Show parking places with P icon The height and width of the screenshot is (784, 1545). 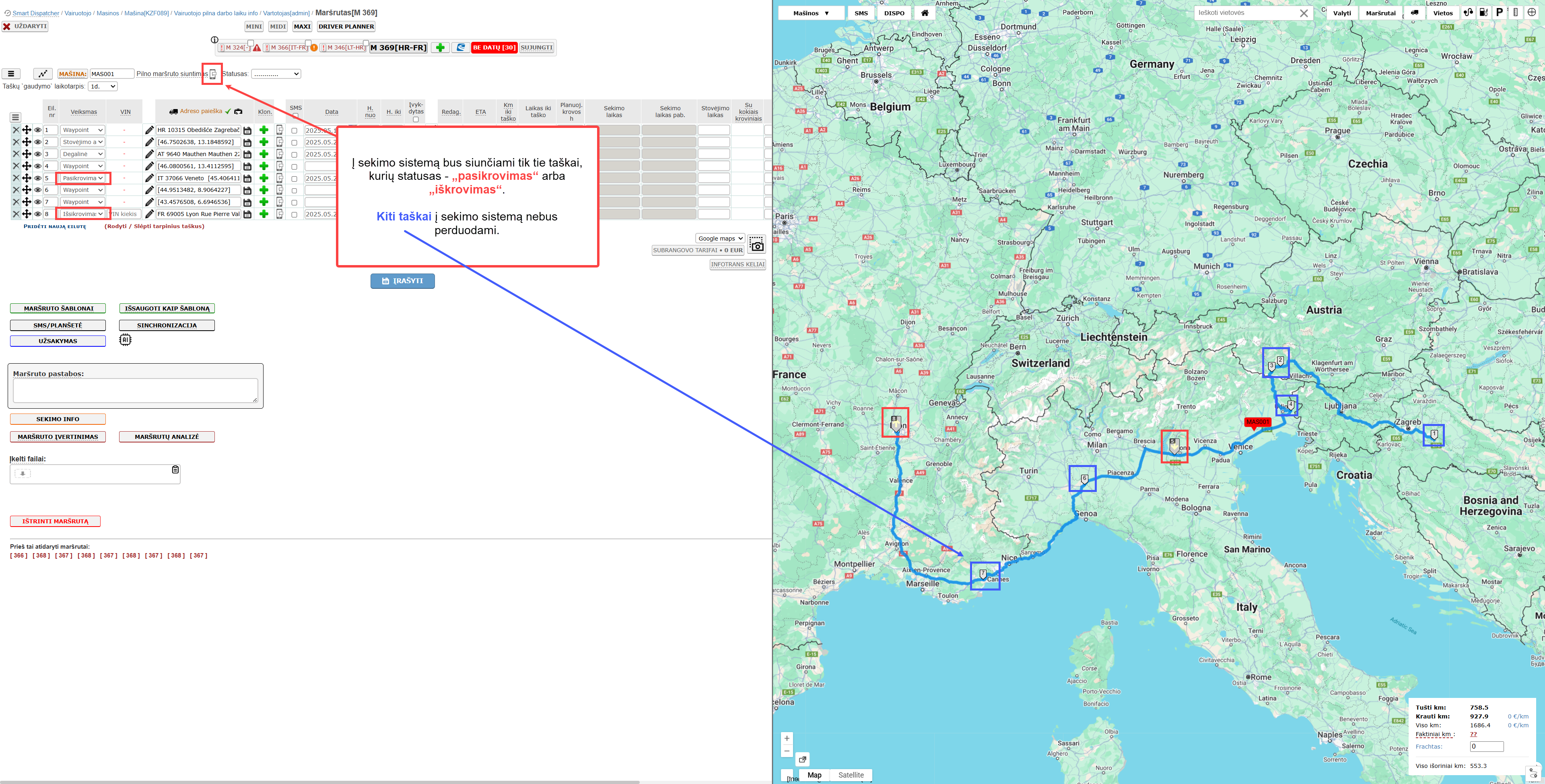(1500, 12)
